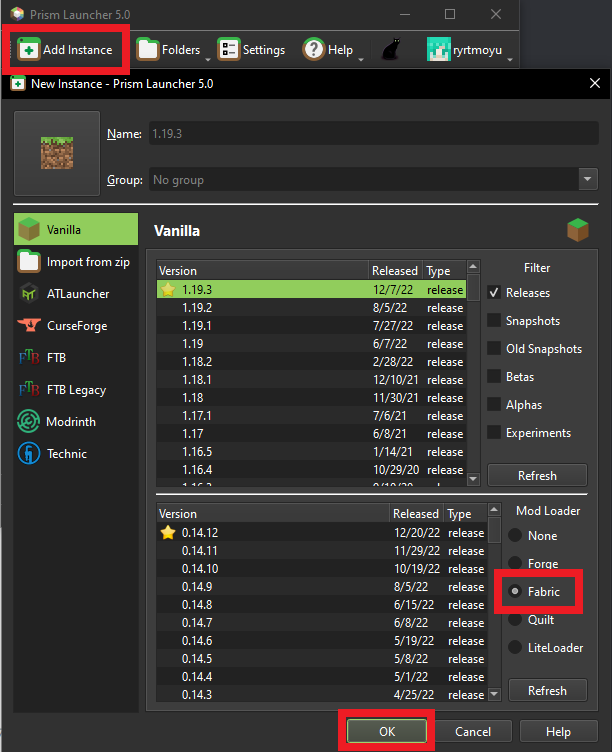Click the Cancel button
This screenshot has height=752, width=612.
[x=473, y=731]
